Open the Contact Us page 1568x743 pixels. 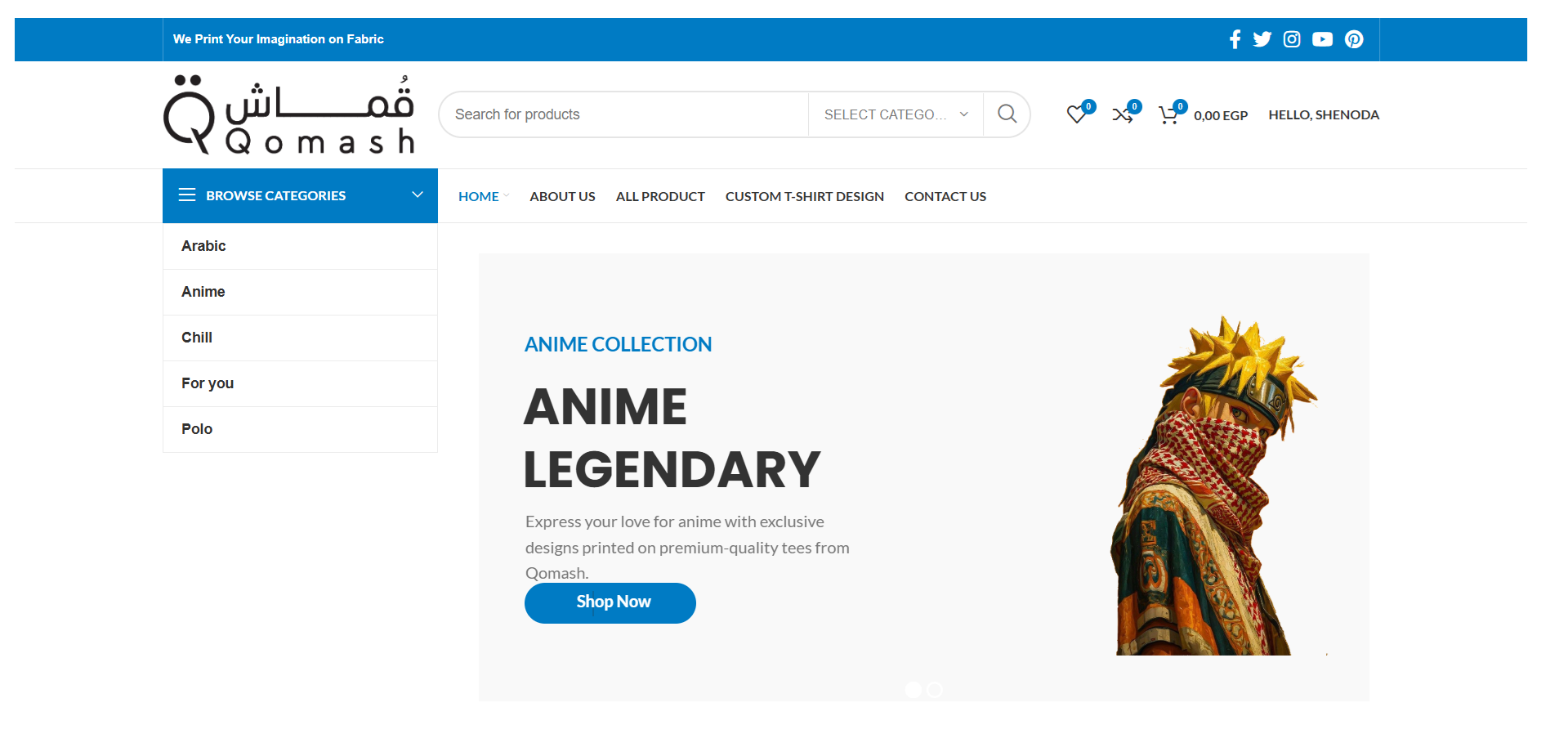click(x=945, y=196)
